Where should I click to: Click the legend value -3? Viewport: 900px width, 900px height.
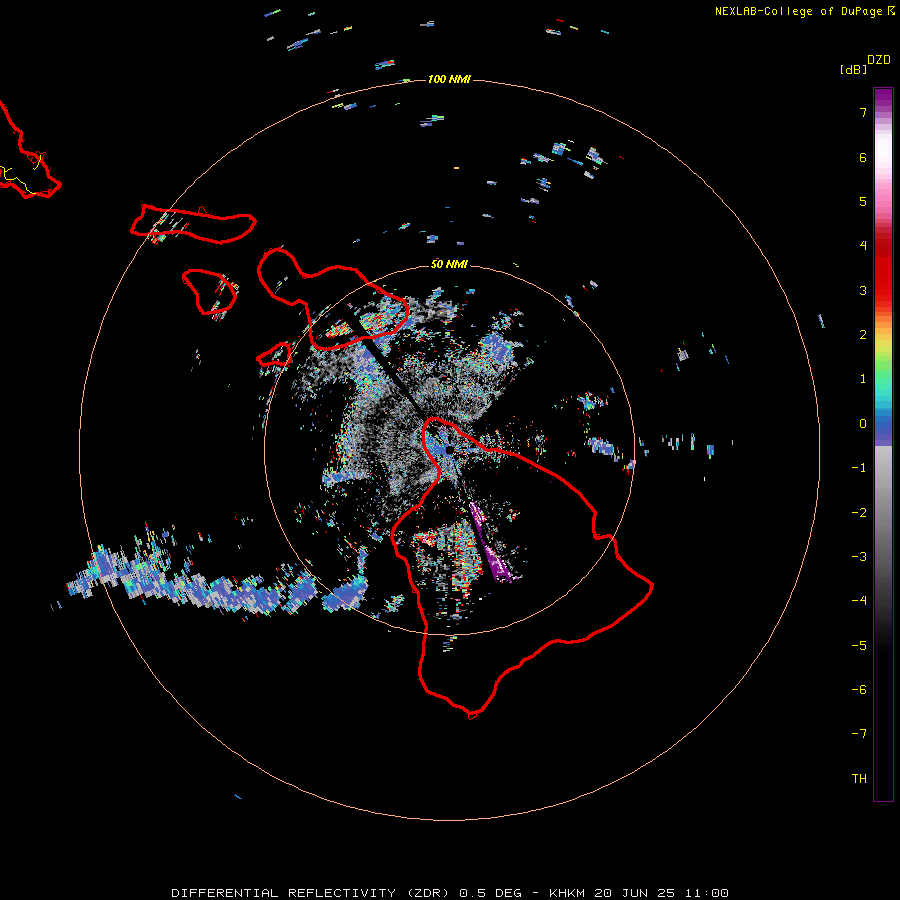pyautogui.click(x=859, y=557)
